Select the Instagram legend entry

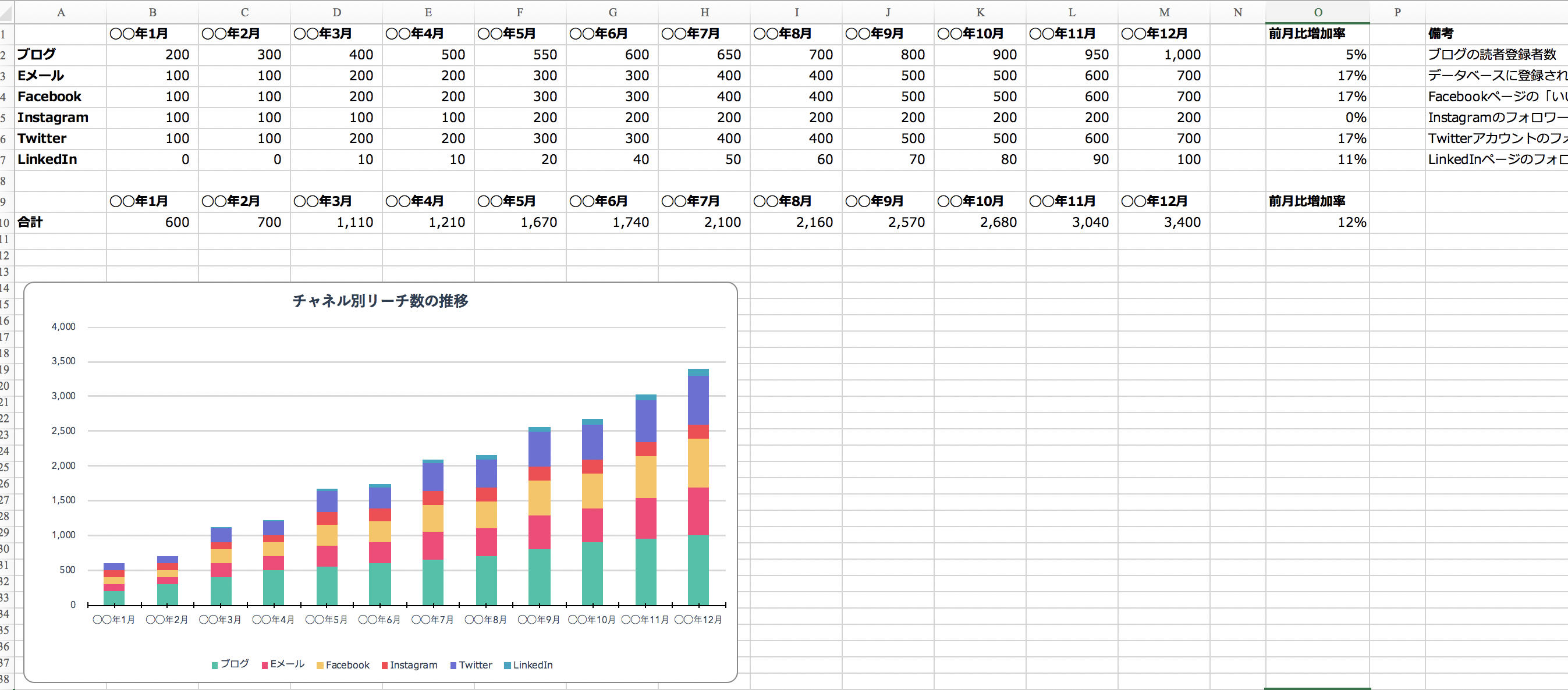pyautogui.click(x=410, y=665)
